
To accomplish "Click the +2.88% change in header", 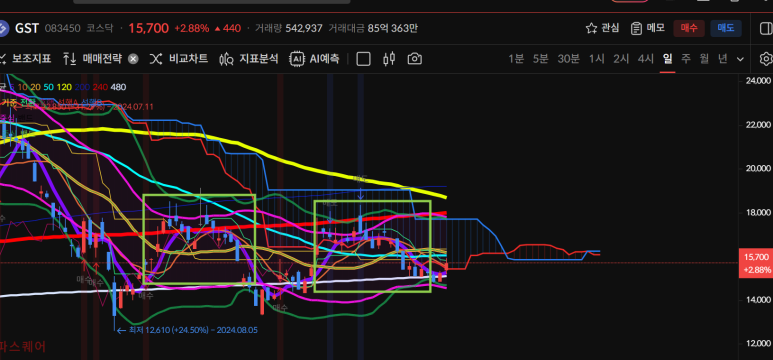I will pyautogui.click(x=191, y=28).
